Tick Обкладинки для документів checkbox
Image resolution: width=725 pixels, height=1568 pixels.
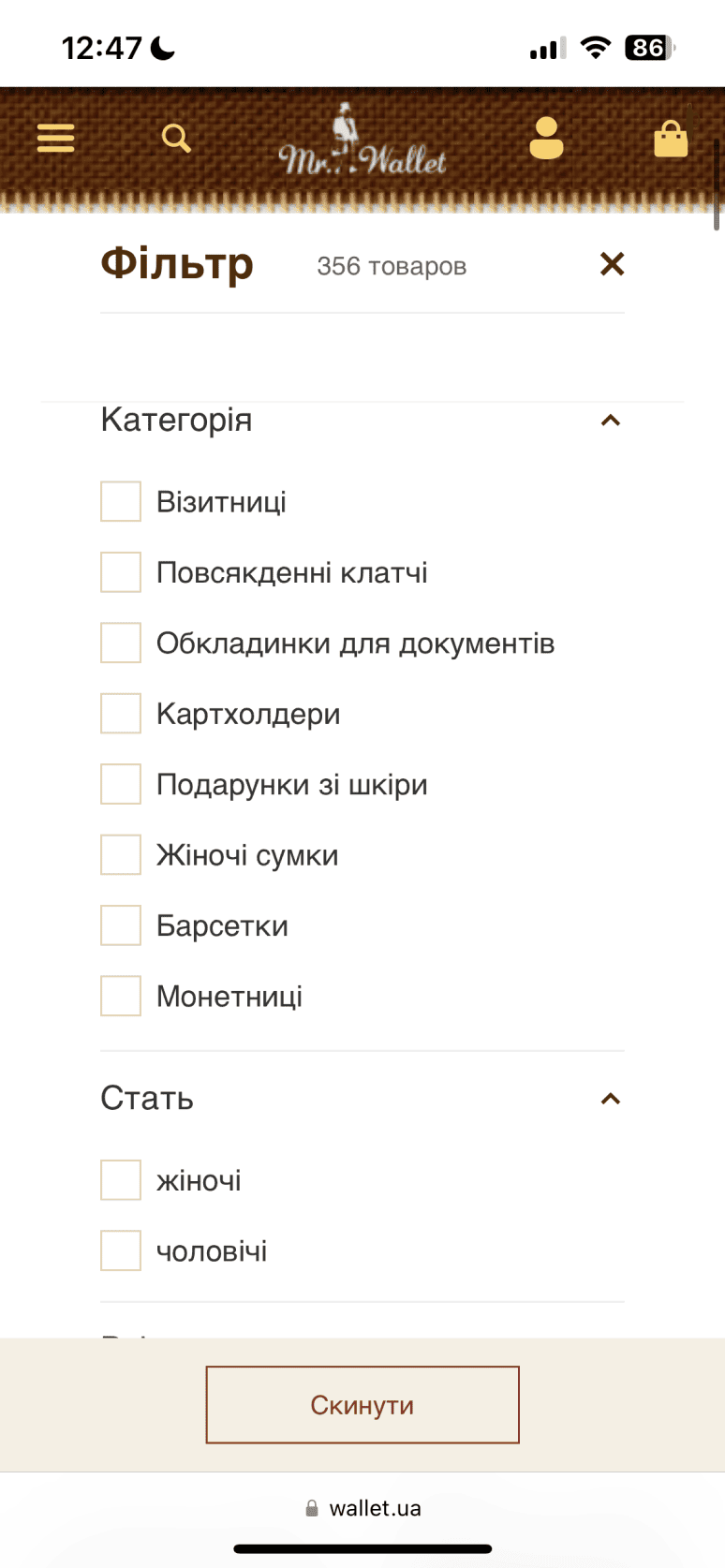pyautogui.click(x=121, y=643)
